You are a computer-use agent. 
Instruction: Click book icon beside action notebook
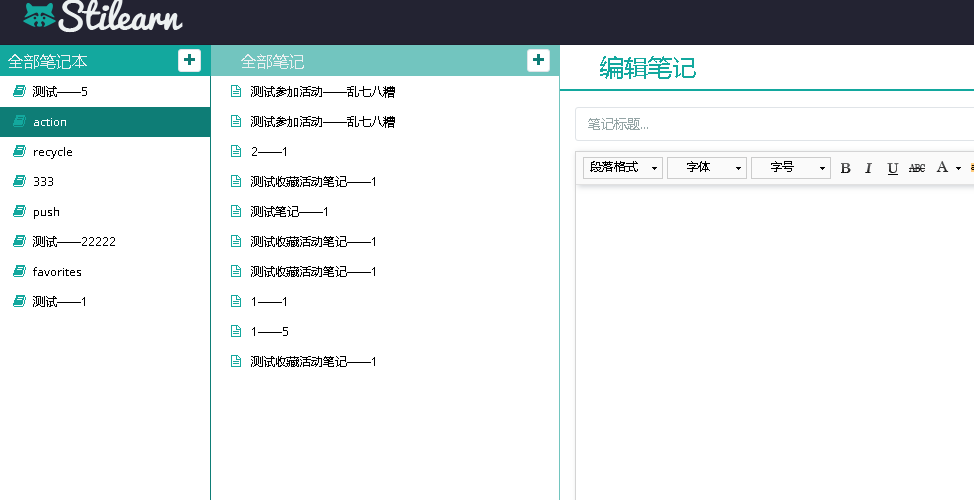[19, 121]
